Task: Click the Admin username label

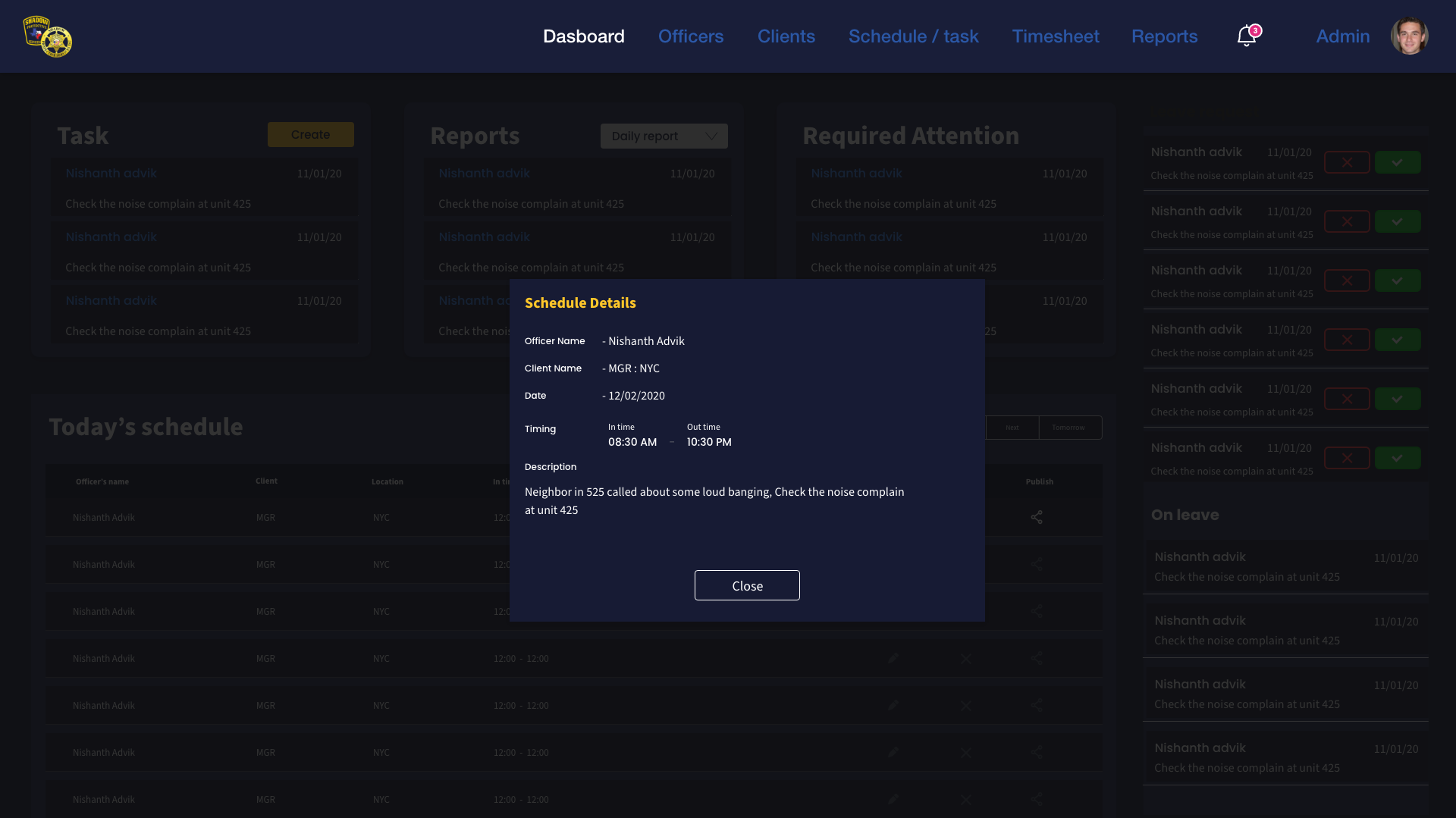Action: pos(1342,36)
